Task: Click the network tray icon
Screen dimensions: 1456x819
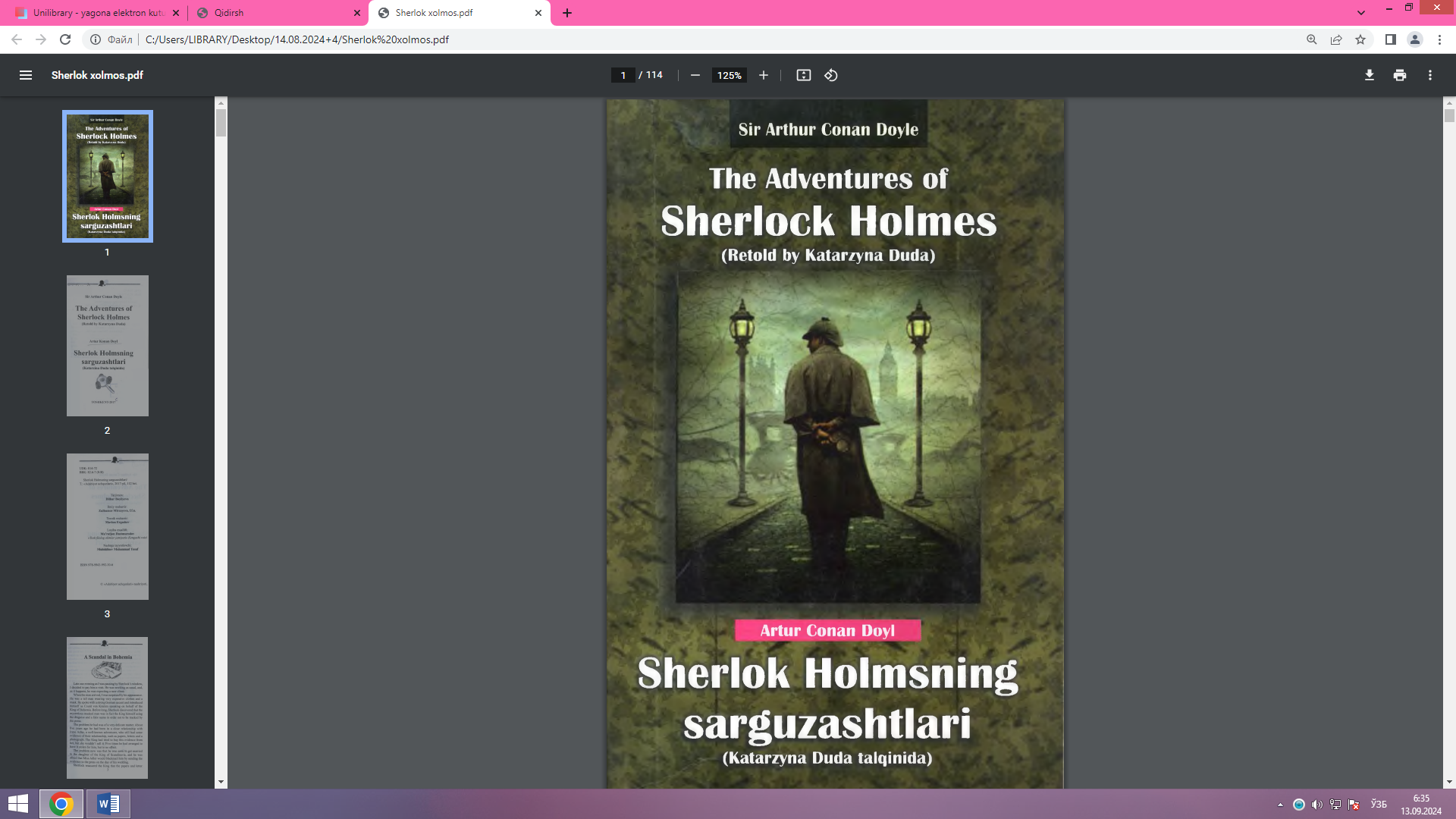Action: [x=1335, y=805]
